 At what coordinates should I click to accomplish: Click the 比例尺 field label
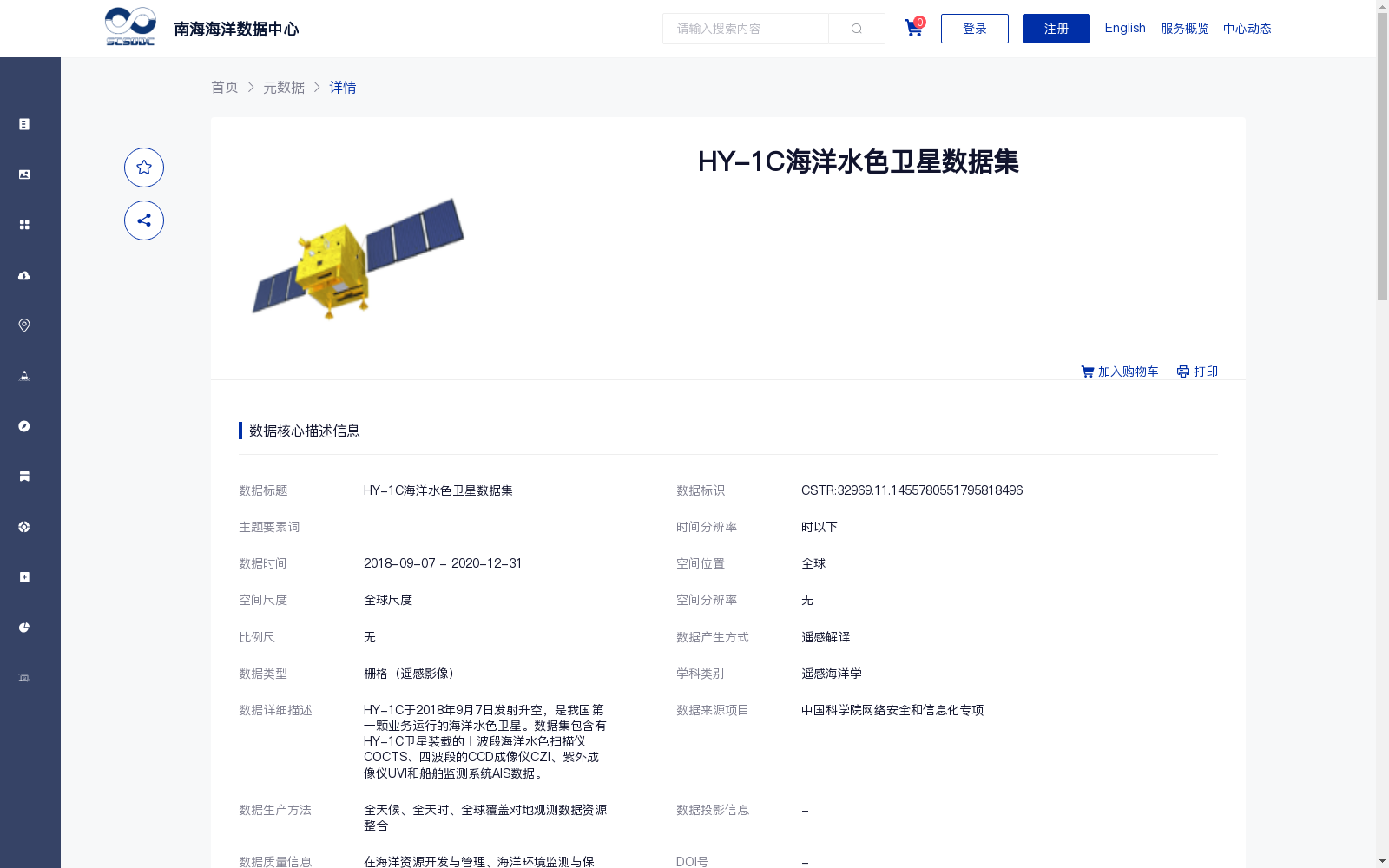point(257,637)
